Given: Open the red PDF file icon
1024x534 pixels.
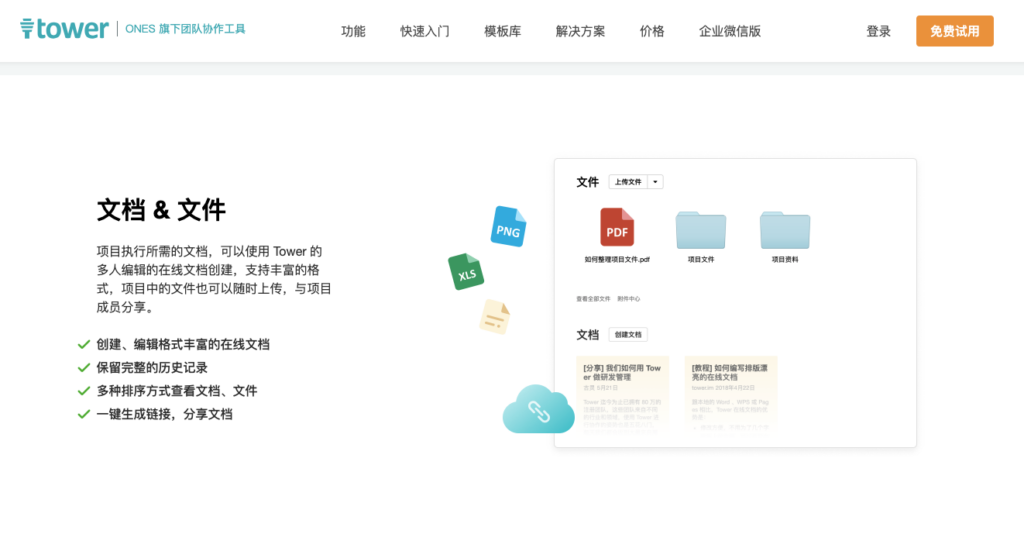Looking at the screenshot, I should click(x=617, y=229).
